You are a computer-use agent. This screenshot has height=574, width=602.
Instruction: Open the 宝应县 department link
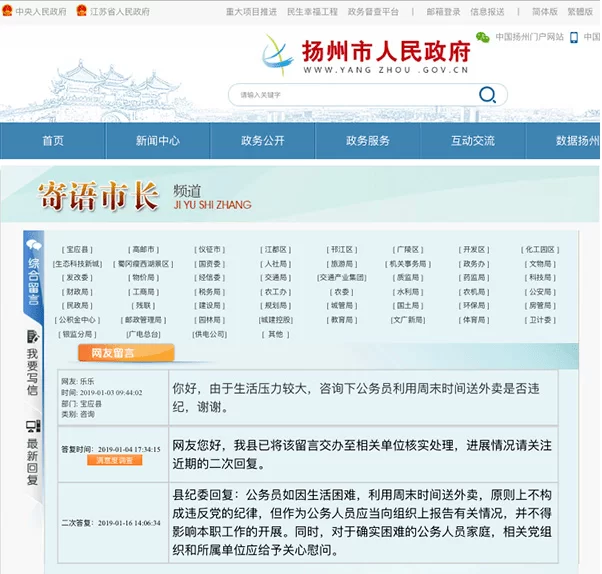77,250
